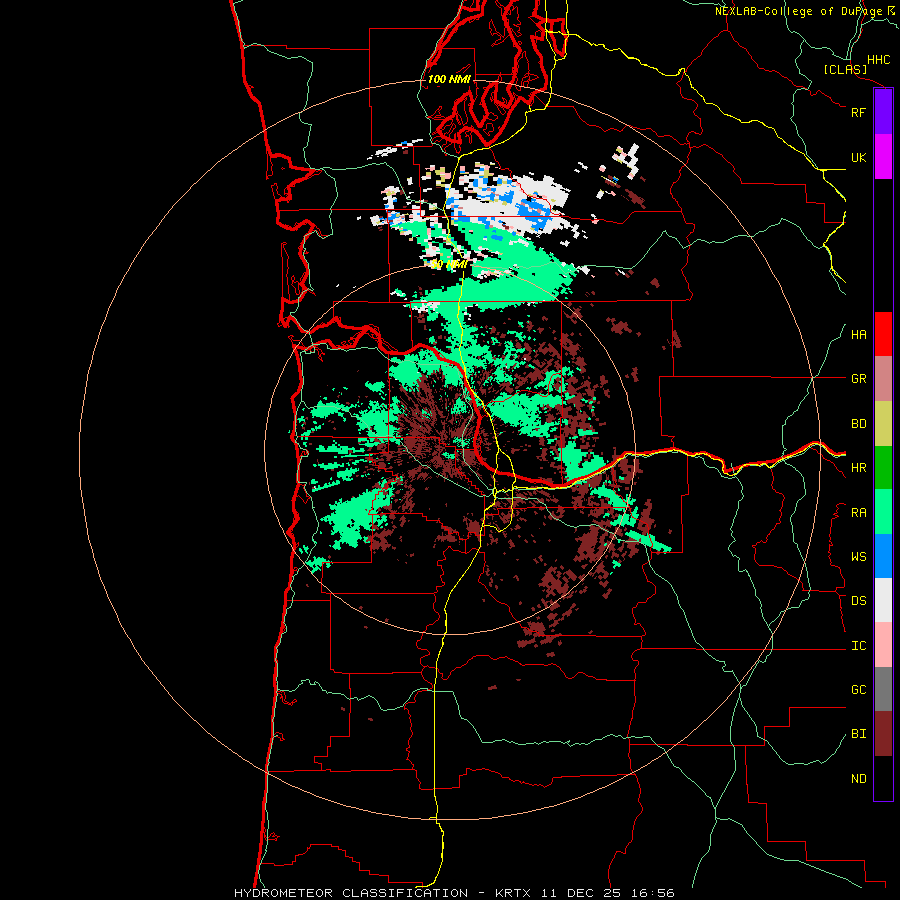This screenshot has height=900, width=900.
Task: Click the ND legend label text
Action: (x=858, y=778)
